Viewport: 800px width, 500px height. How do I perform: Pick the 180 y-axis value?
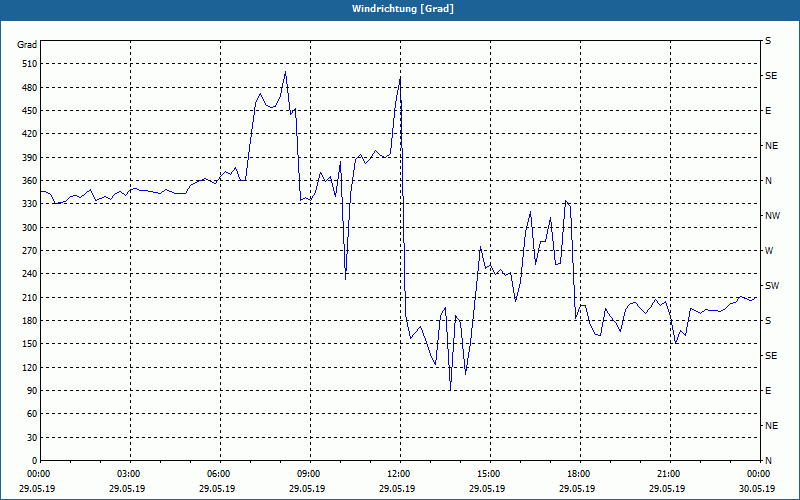pos(30,321)
